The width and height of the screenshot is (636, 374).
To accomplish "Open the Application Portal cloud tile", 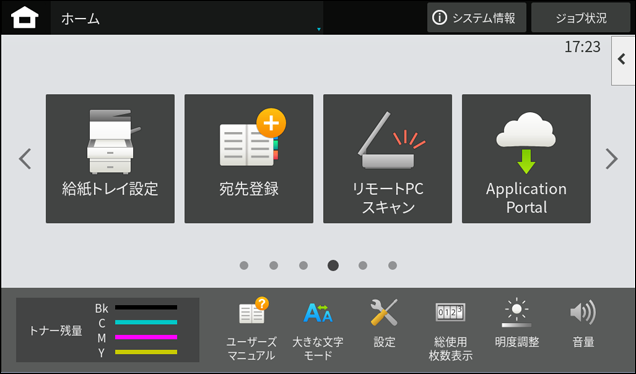I will click(x=526, y=159).
